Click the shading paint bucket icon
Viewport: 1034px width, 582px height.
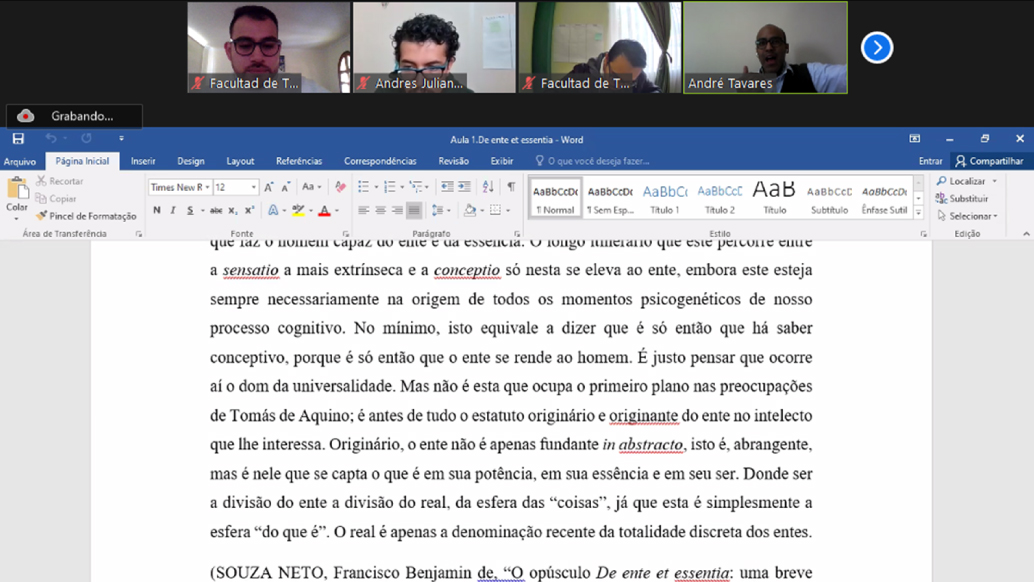pyautogui.click(x=470, y=210)
